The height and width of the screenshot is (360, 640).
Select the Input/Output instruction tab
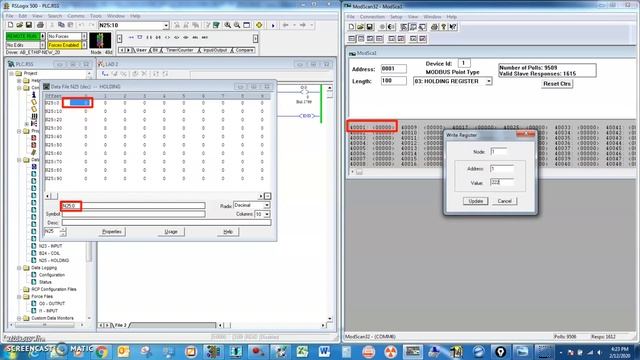click(215, 50)
